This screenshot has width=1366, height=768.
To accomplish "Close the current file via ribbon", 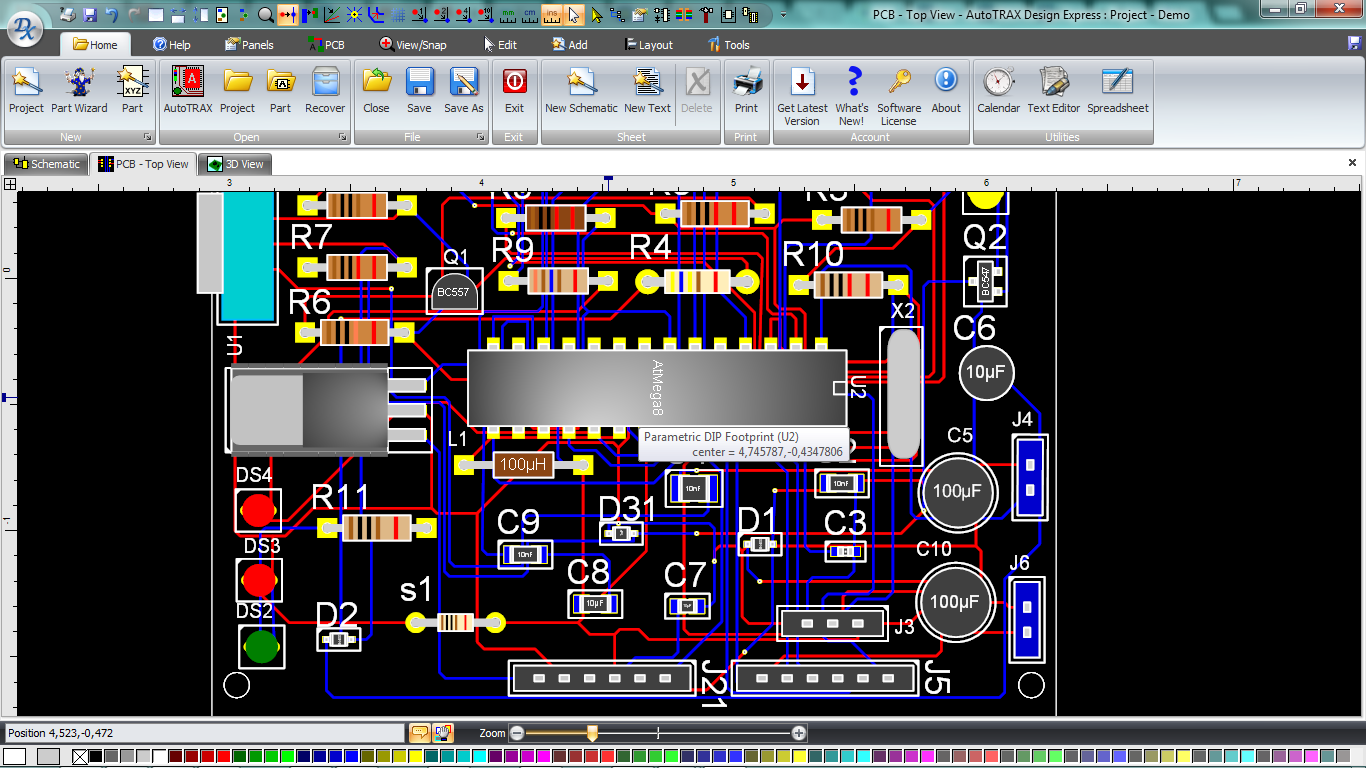I will (x=377, y=91).
